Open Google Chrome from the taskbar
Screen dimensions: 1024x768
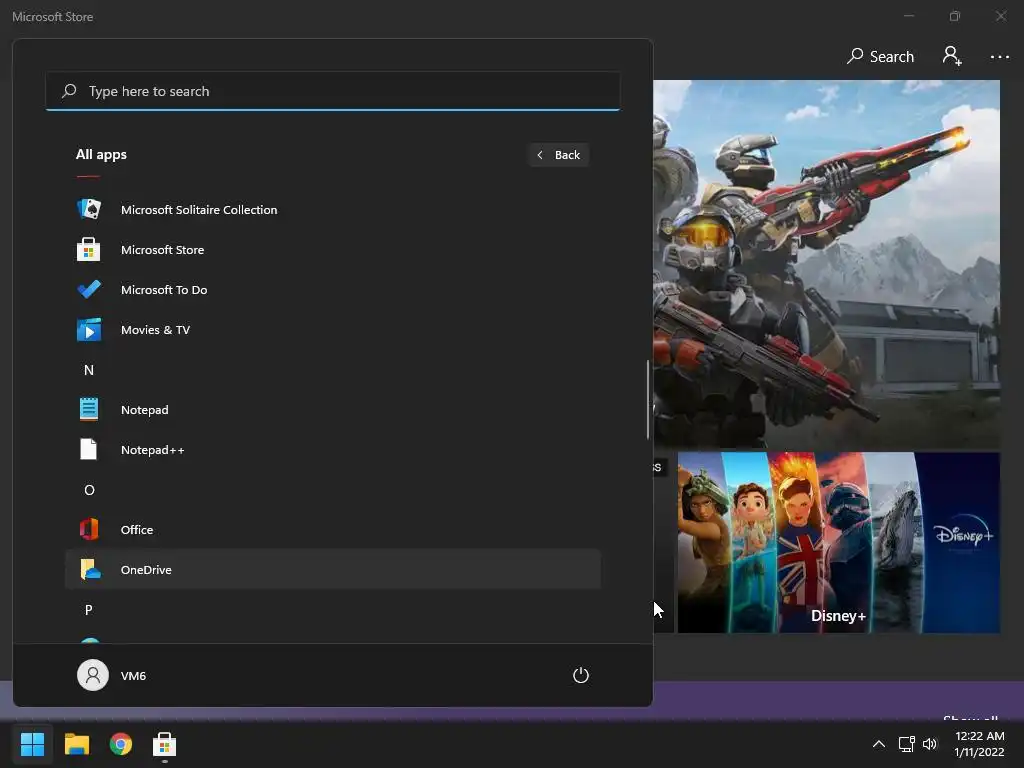(121, 744)
